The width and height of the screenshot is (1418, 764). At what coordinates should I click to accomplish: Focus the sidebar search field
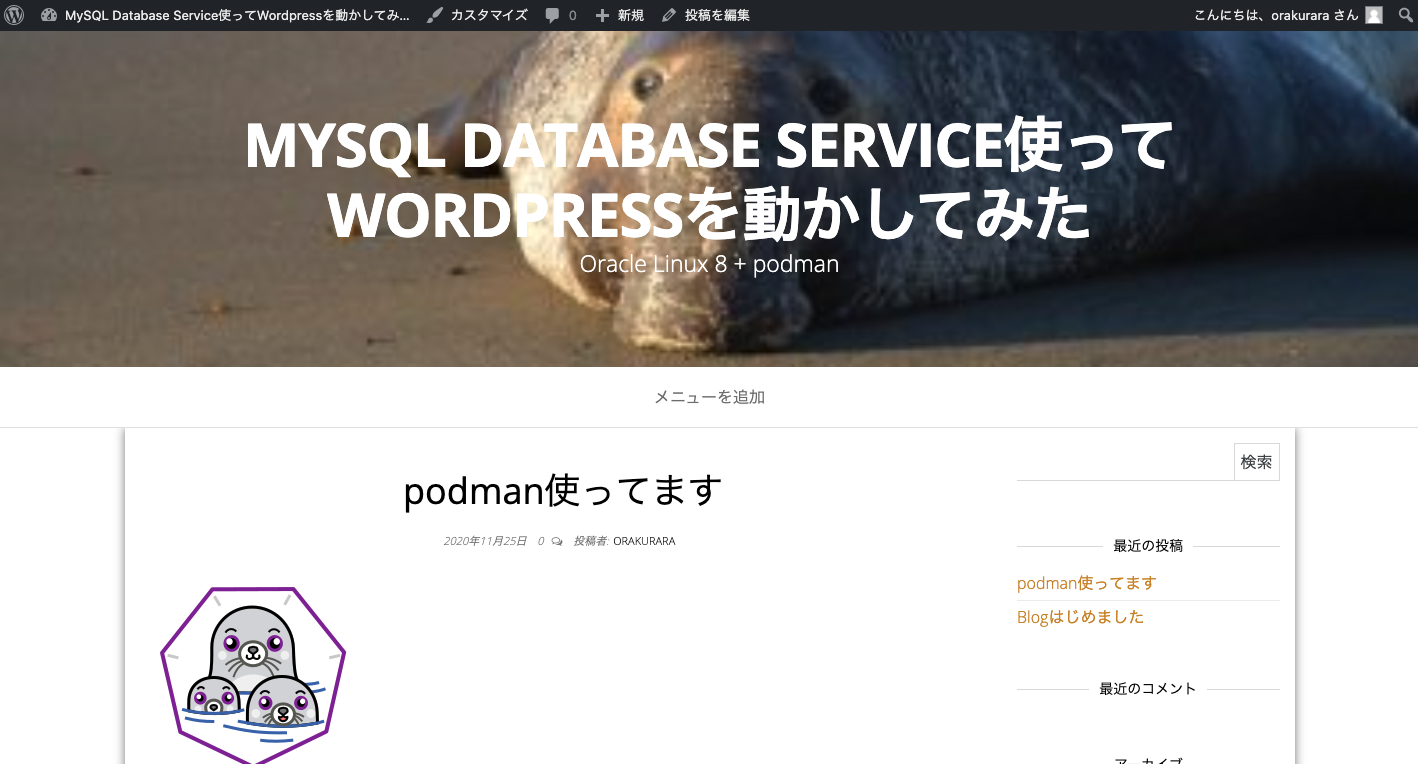[1125, 462]
